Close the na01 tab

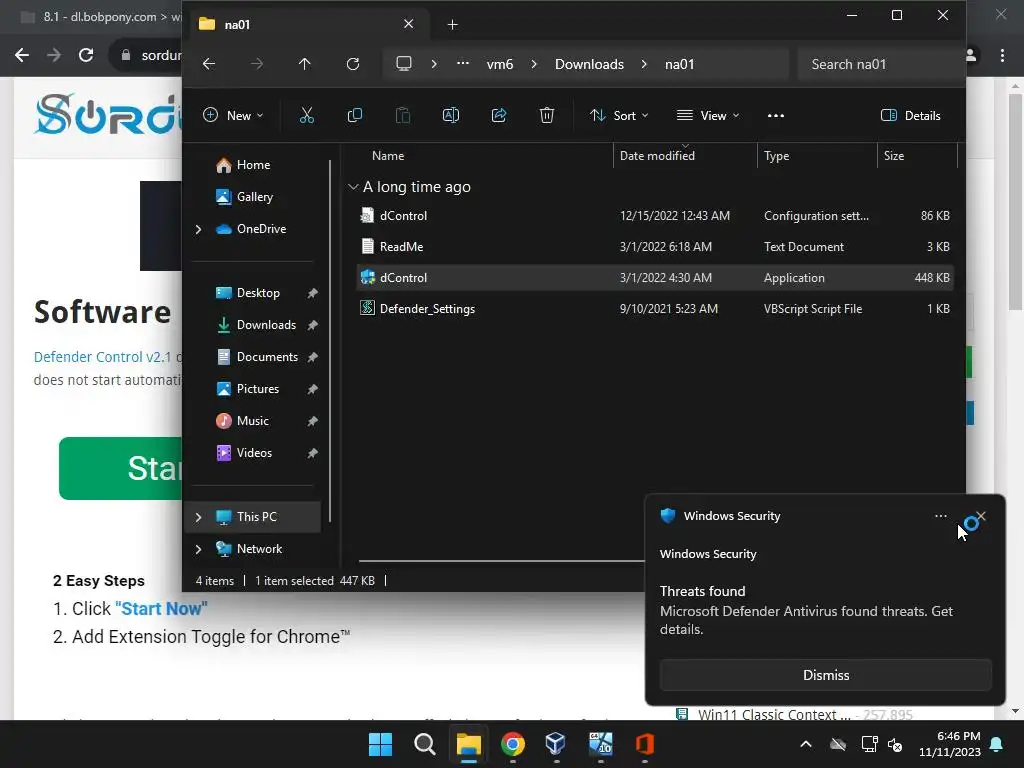[409, 24]
